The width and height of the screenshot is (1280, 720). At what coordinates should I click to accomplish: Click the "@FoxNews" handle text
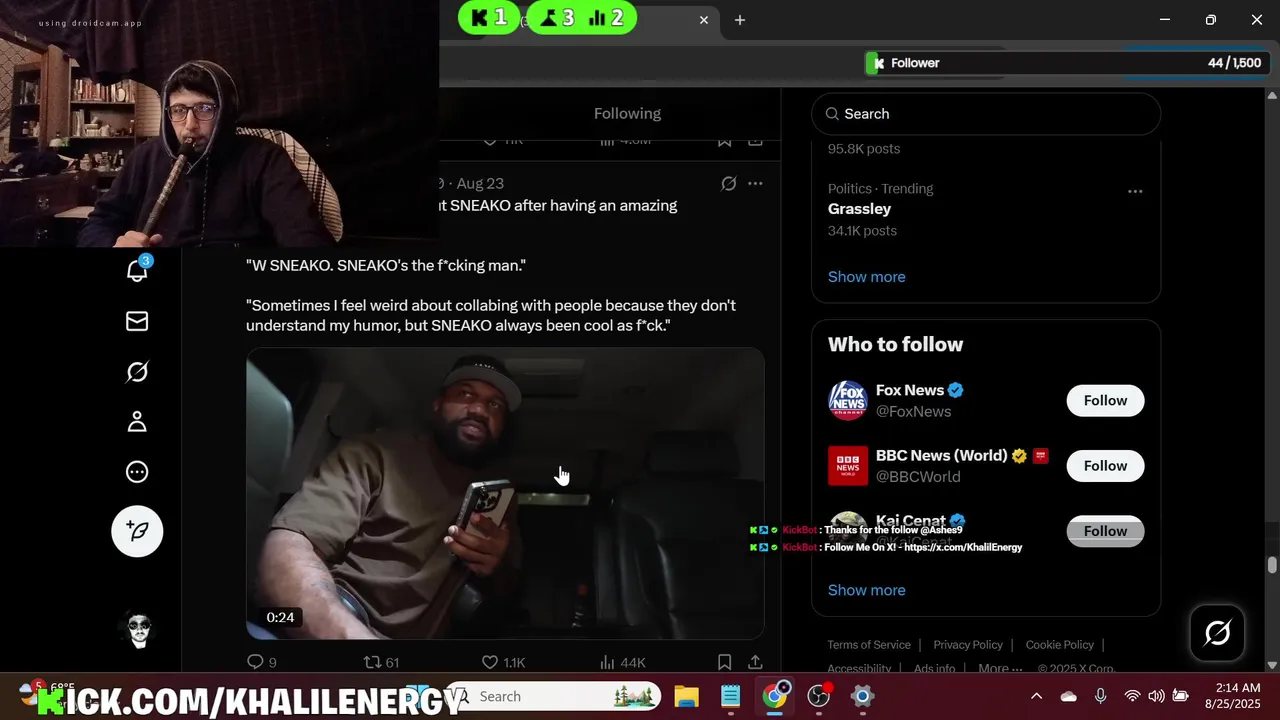click(914, 412)
